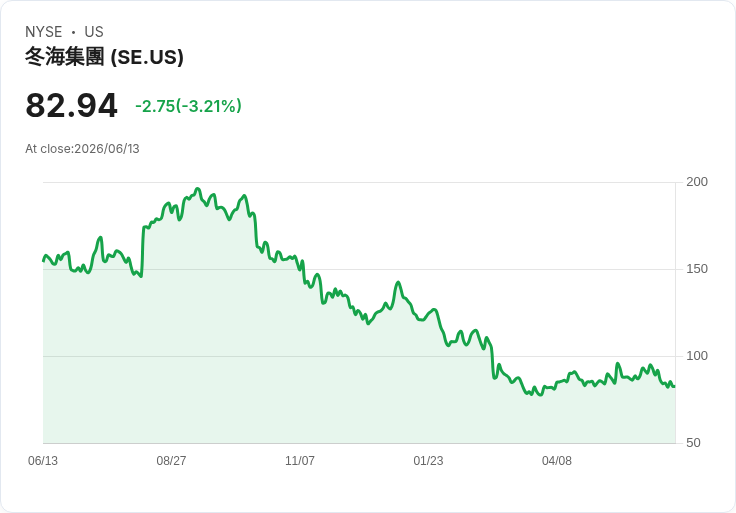Image resolution: width=736 pixels, height=513 pixels.
Task: Click the NYSE exchange label
Action: [x=44, y=31]
